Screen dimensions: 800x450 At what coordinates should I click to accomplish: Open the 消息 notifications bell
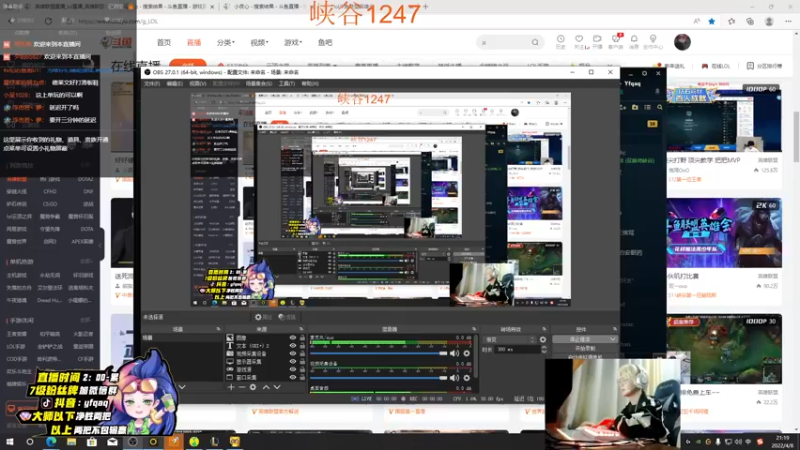634,42
